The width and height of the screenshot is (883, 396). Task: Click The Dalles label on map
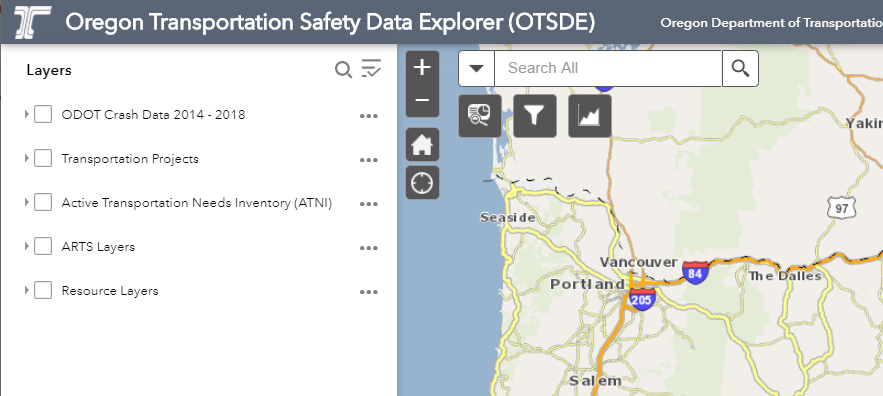pos(784,276)
